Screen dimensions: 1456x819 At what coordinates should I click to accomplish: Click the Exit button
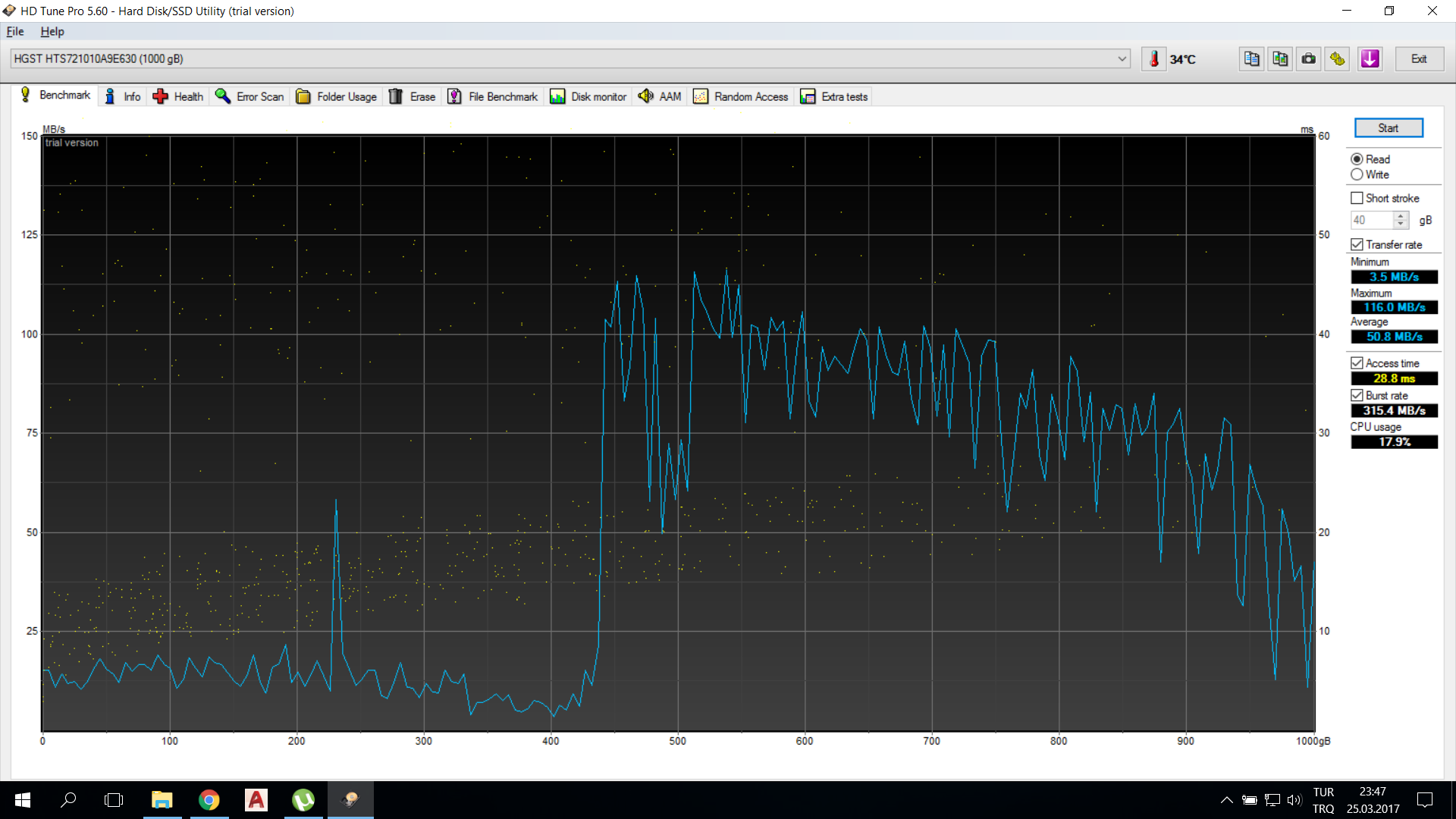click(1419, 59)
